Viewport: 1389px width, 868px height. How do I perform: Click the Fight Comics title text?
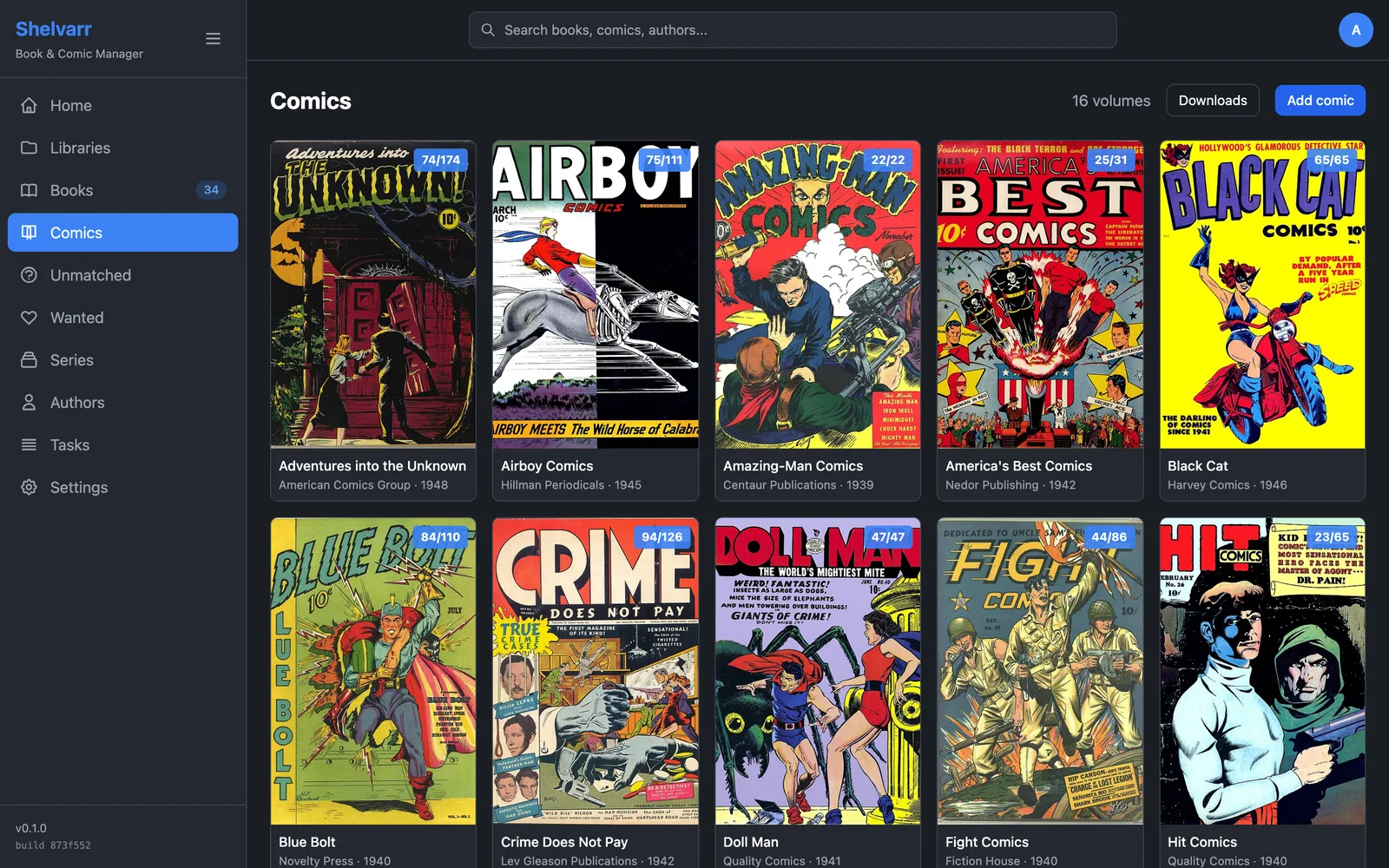986,842
